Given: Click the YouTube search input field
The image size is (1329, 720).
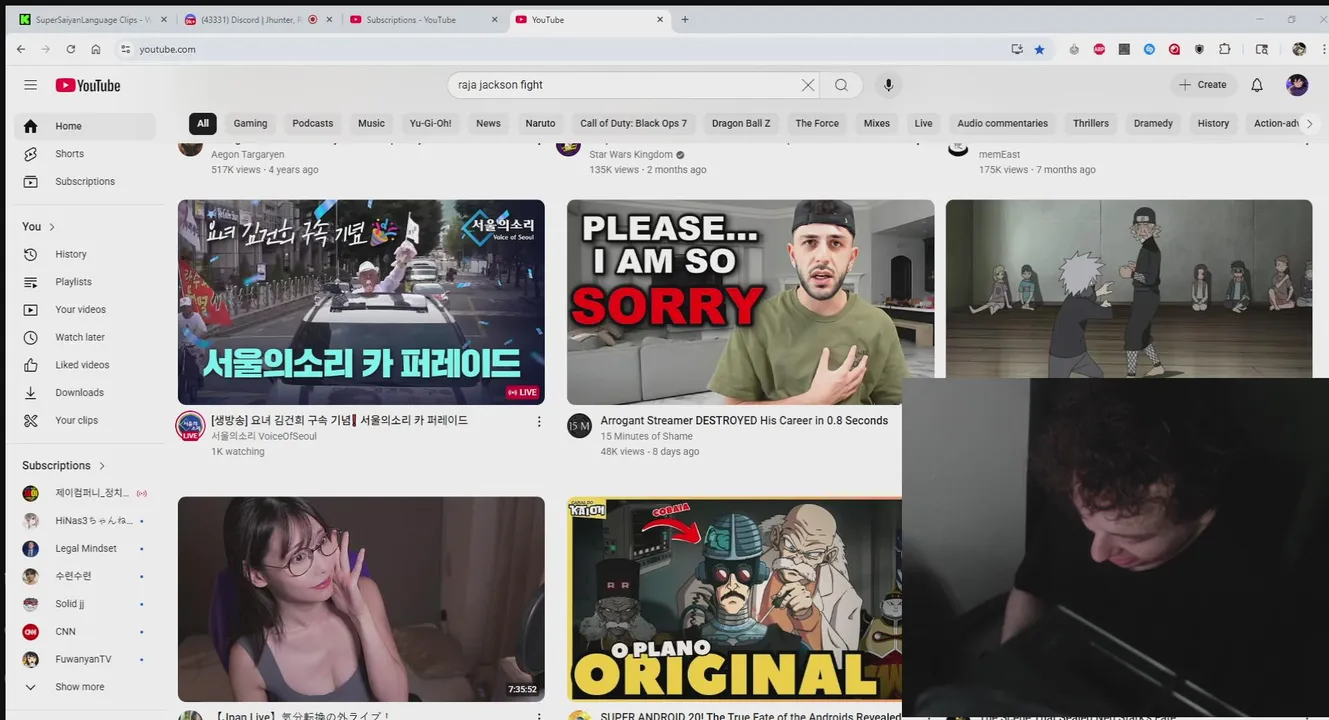Looking at the screenshot, I should click(x=625, y=85).
